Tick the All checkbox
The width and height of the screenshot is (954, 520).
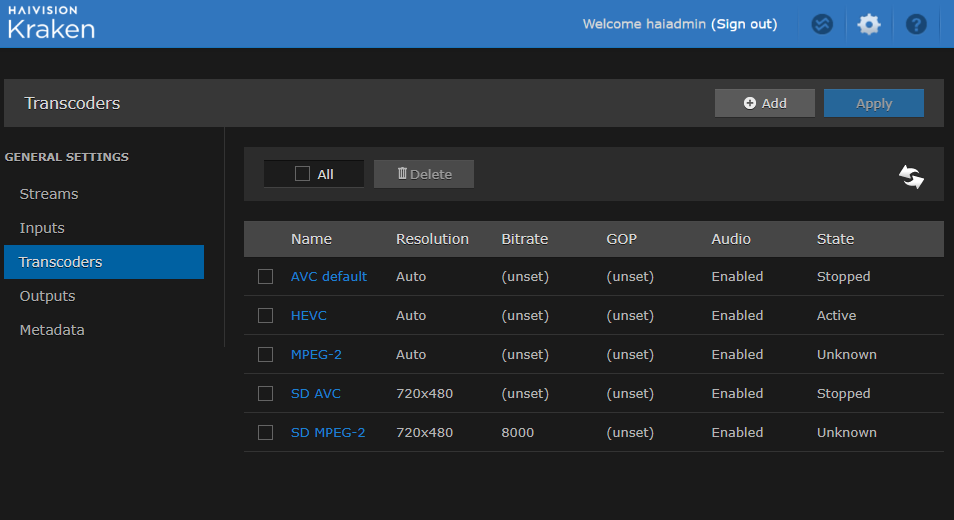click(x=303, y=174)
